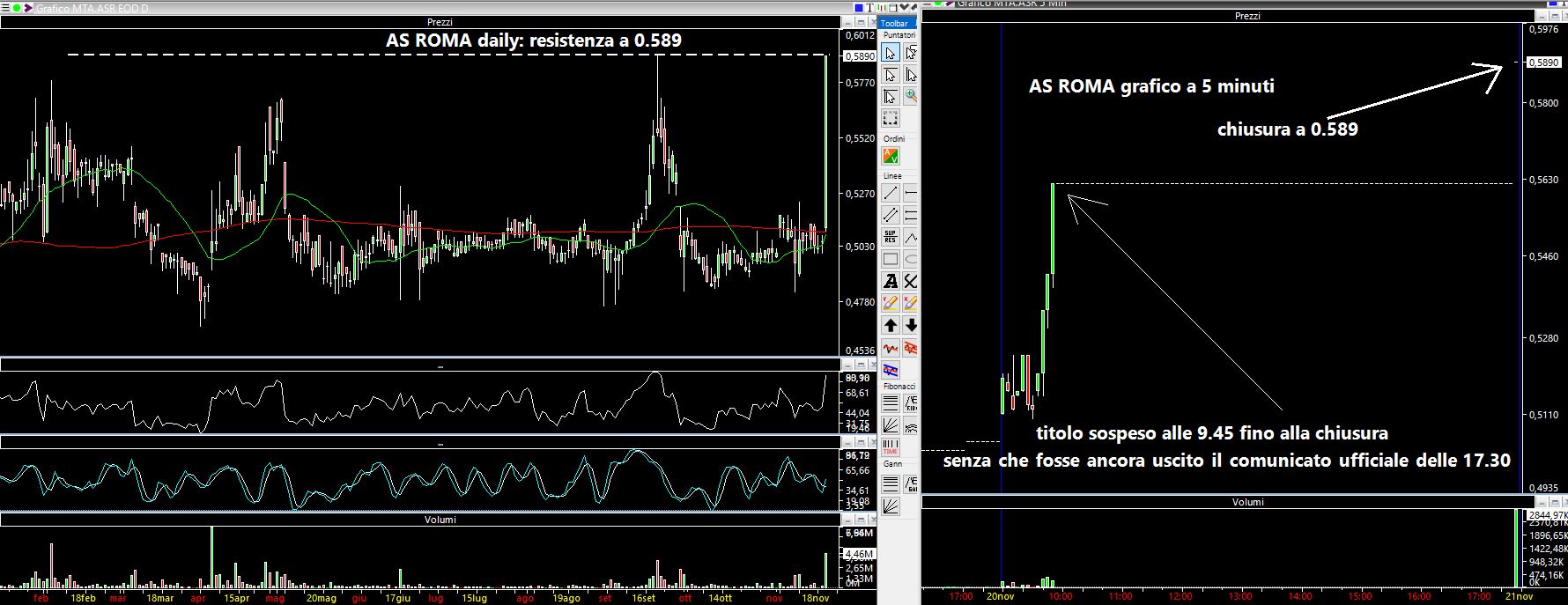This screenshot has width=1568, height=605.
Task: Select the rectangle drawing tool
Action: tap(891, 259)
